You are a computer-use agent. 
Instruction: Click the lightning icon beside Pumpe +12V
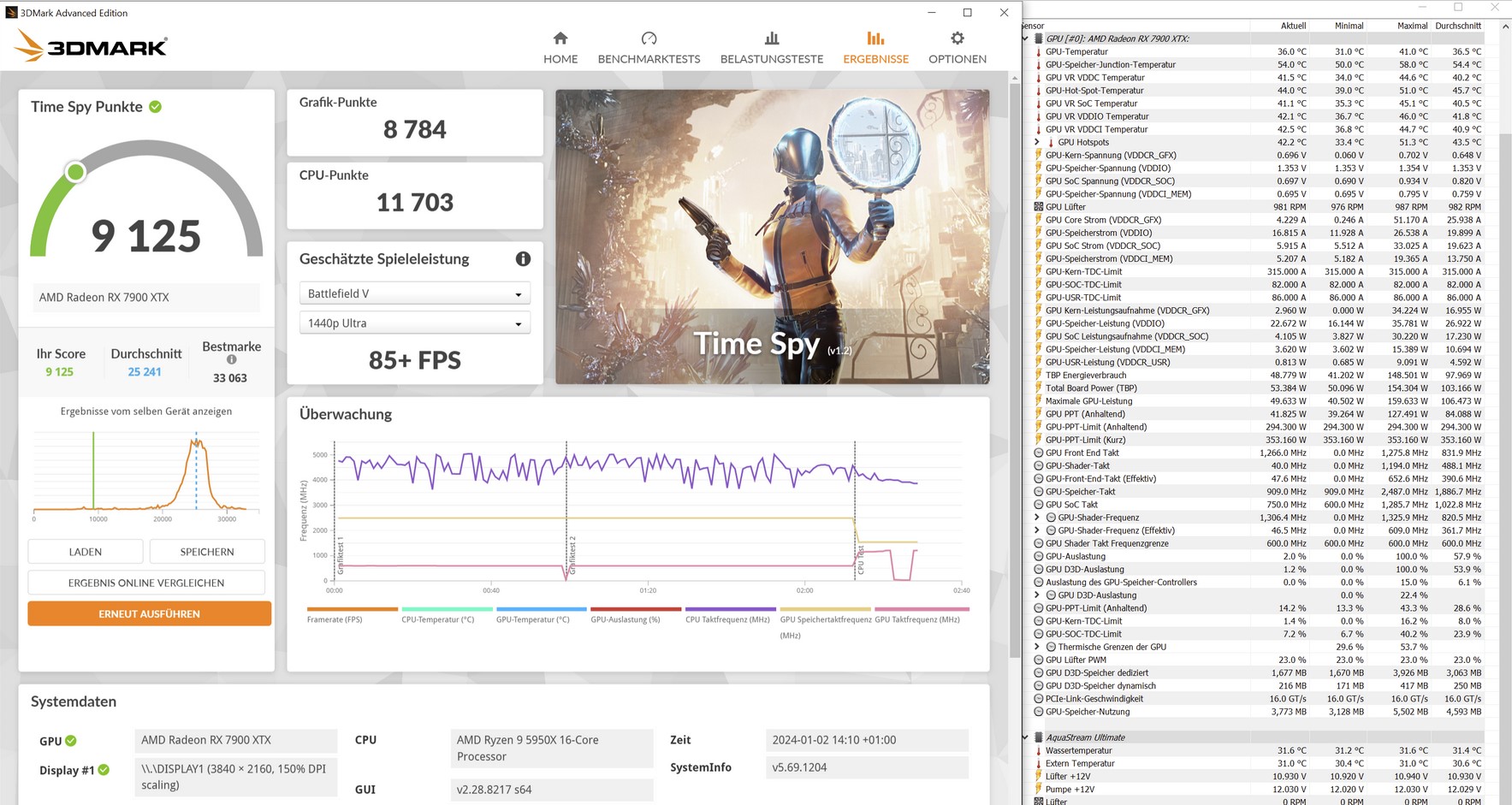1039,790
